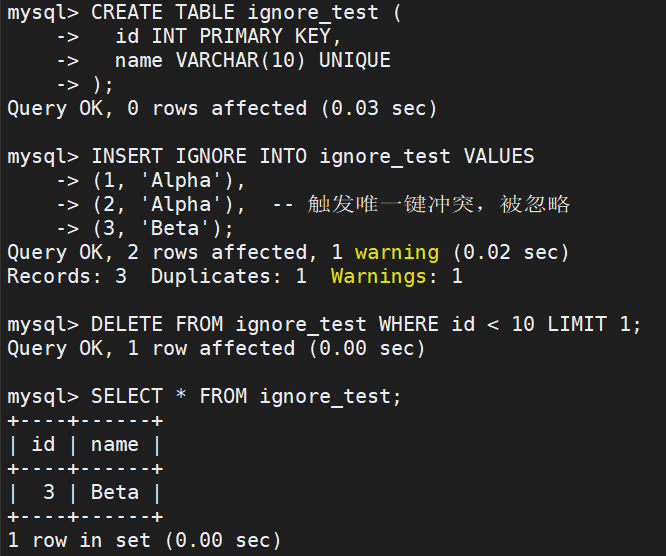Click the yellow 'warning' word
This screenshot has width=666, height=556.
[397, 252]
